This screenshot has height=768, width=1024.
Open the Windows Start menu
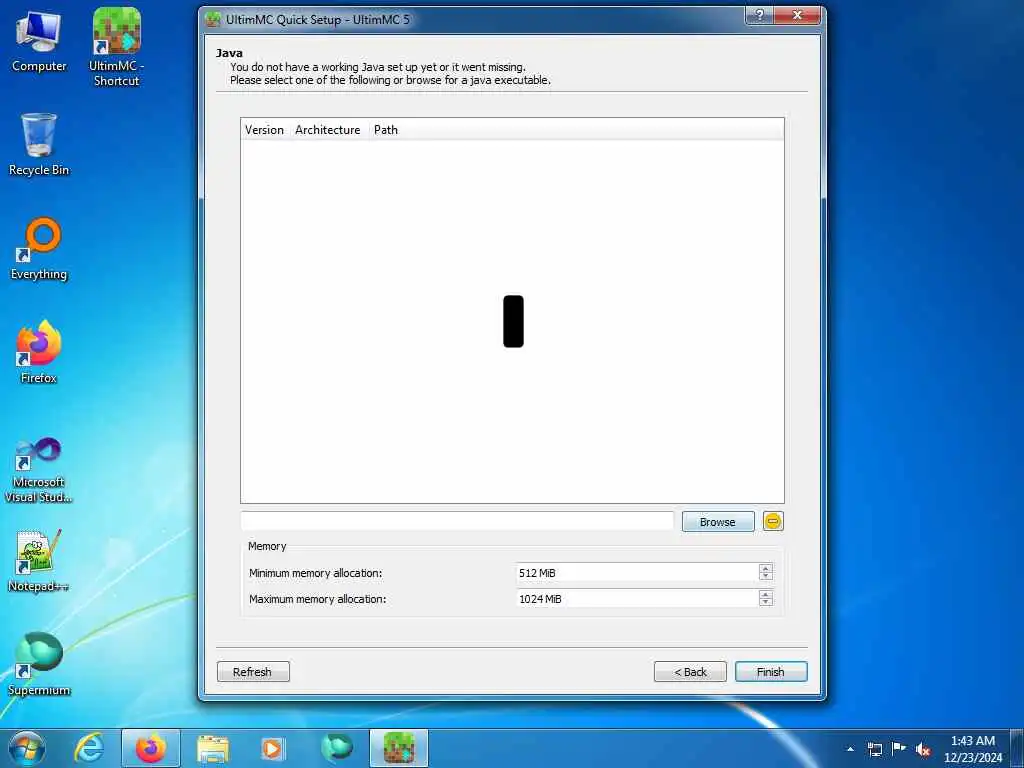pos(27,748)
